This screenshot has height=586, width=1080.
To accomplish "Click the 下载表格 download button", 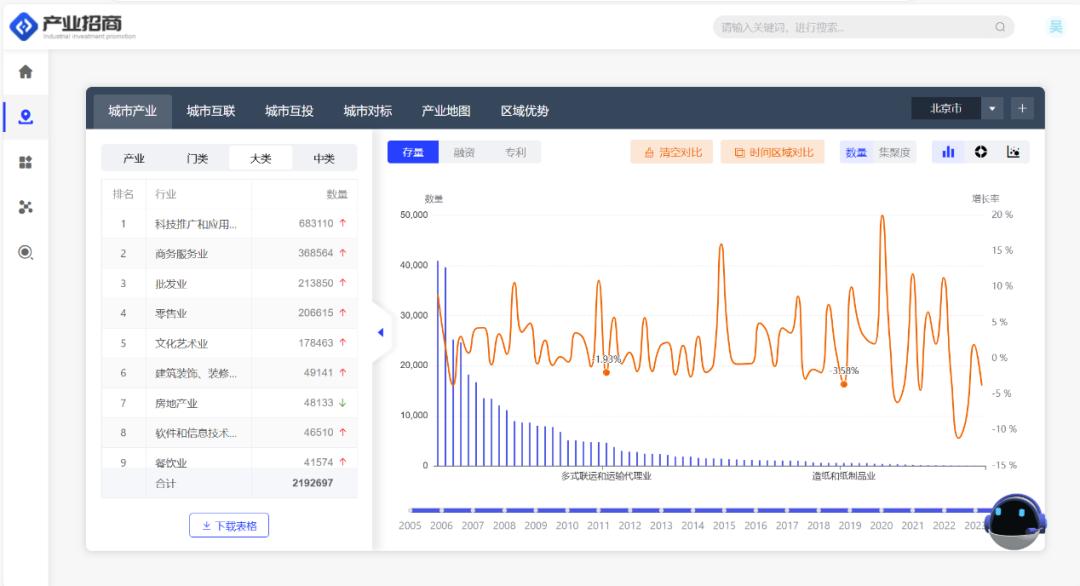I will coord(229,525).
